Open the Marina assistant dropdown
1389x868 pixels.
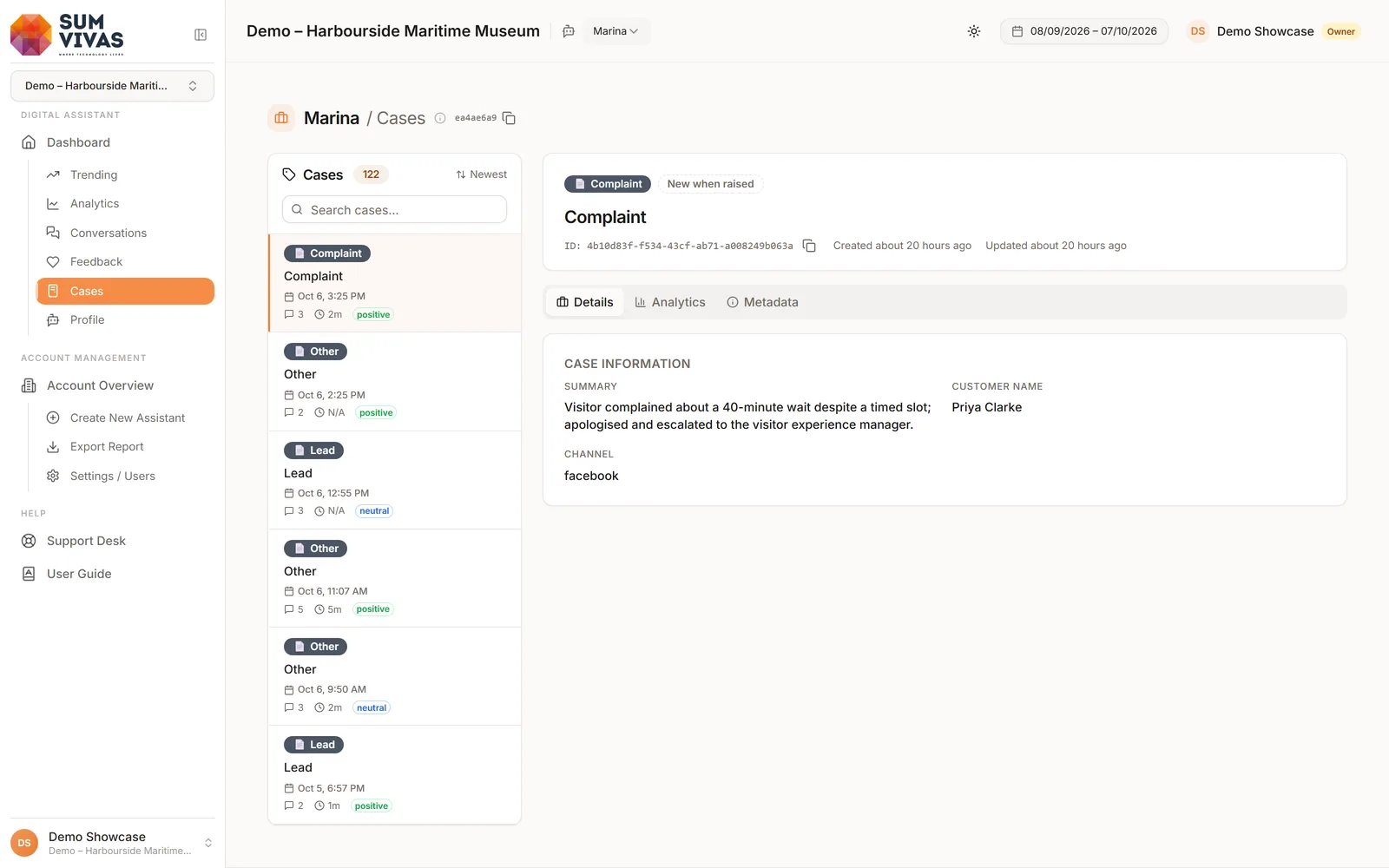pyautogui.click(x=616, y=31)
